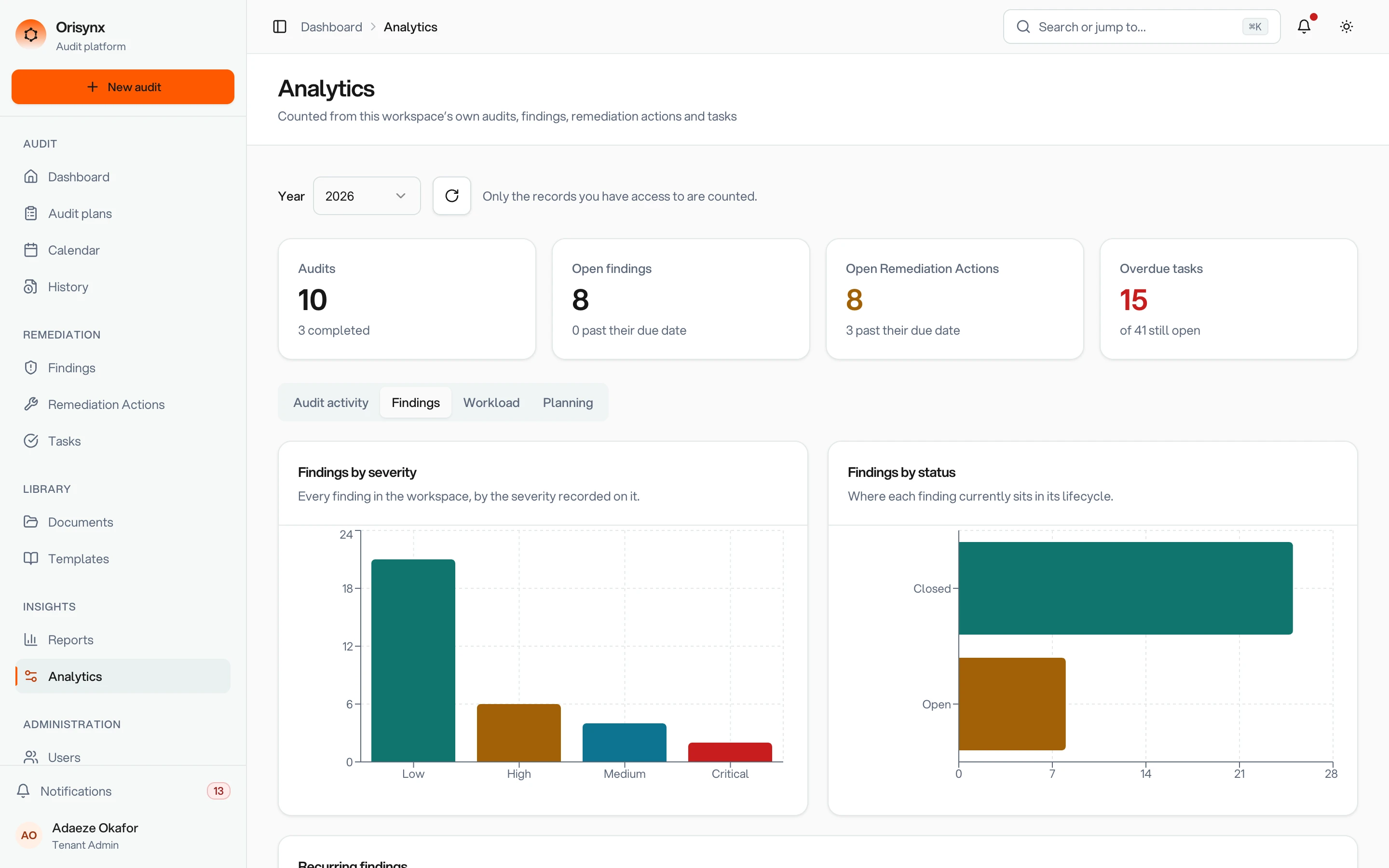This screenshot has width=1389, height=868.
Task: Open Dashboard via its home icon
Action: [x=31, y=176]
